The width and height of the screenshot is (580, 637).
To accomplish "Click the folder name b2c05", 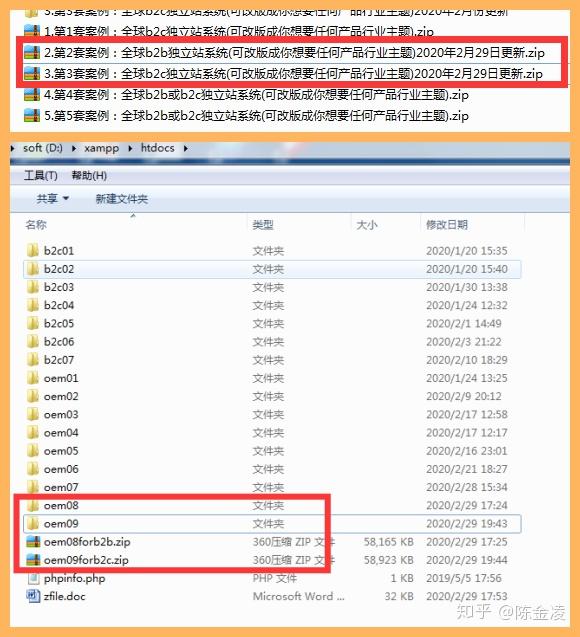I will coord(59,323).
